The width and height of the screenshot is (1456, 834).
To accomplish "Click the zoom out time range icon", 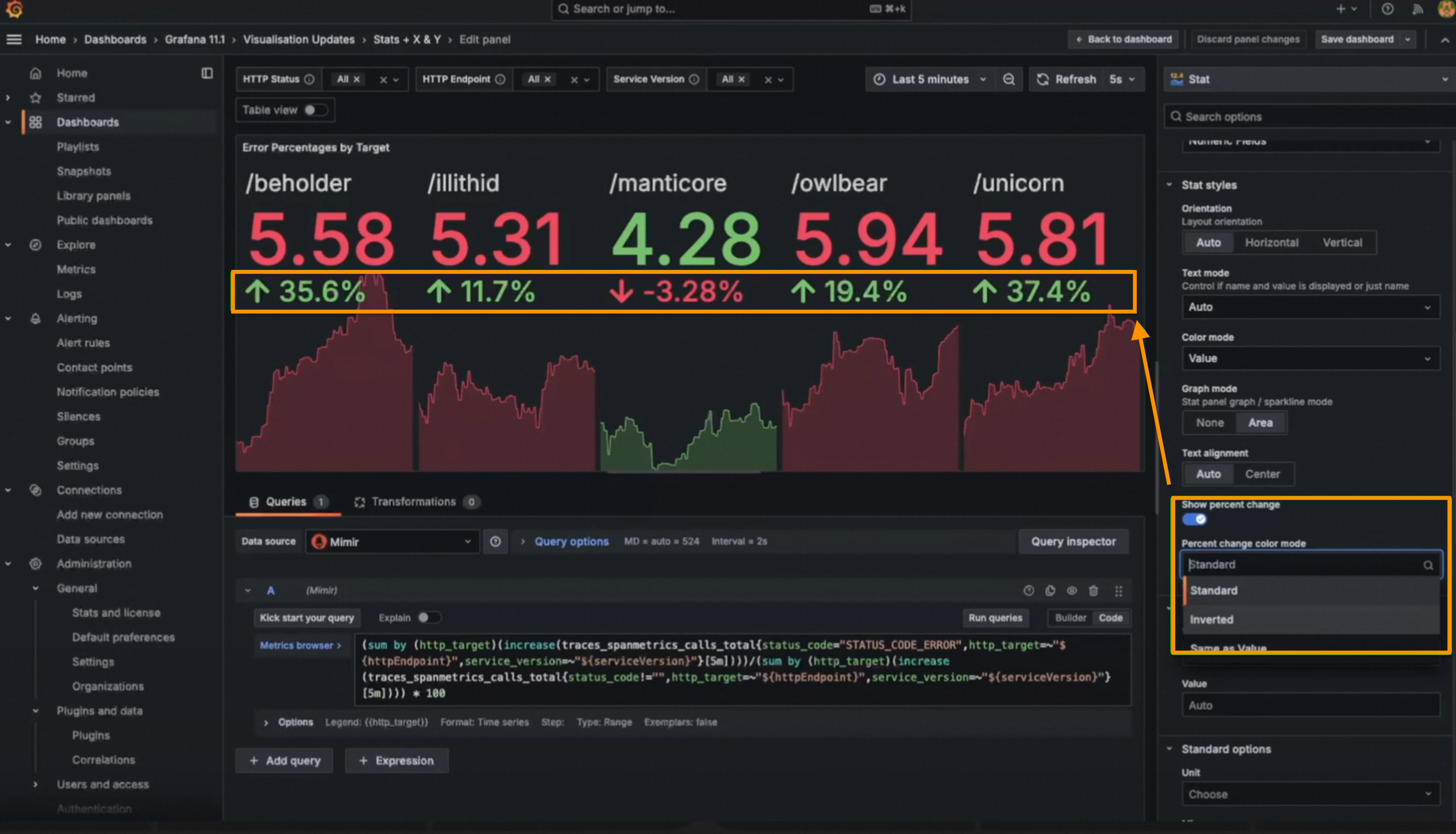I will click(1009, 79).
